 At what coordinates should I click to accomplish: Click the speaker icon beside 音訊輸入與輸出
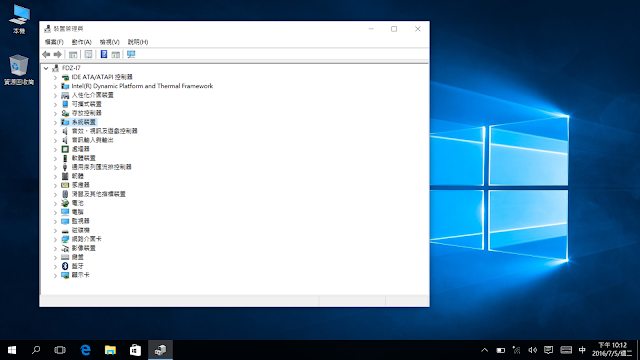click(65, 140)
